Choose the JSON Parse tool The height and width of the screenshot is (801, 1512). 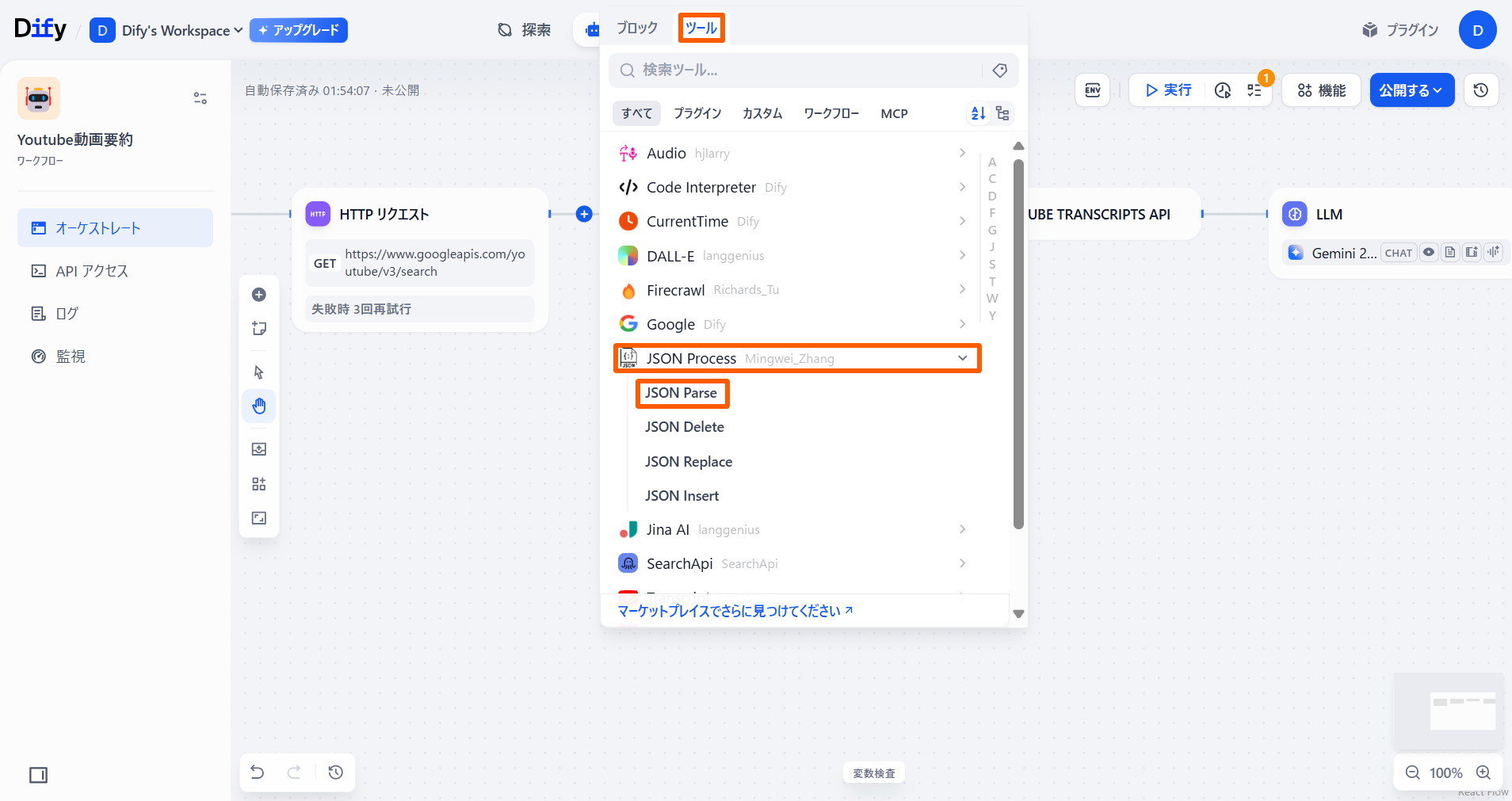click(681, 393)
